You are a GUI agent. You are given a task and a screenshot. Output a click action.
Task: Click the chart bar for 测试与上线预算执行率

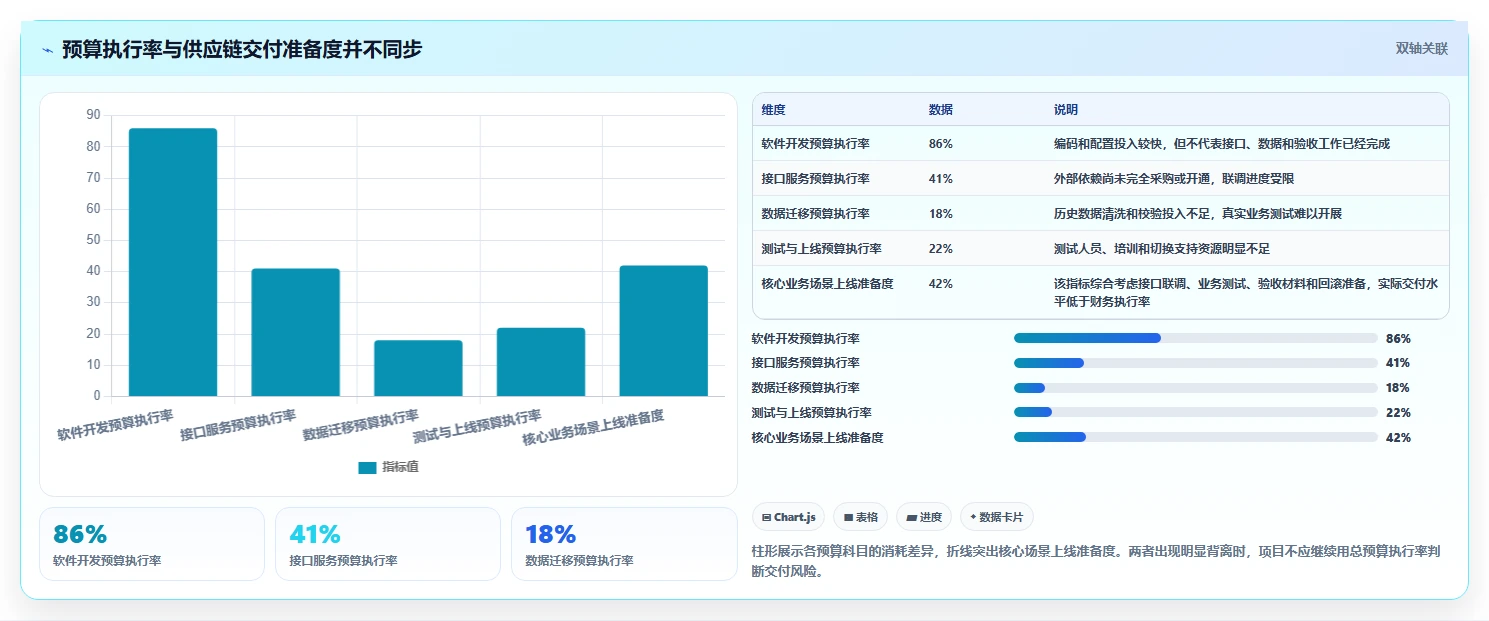[541, 362]
